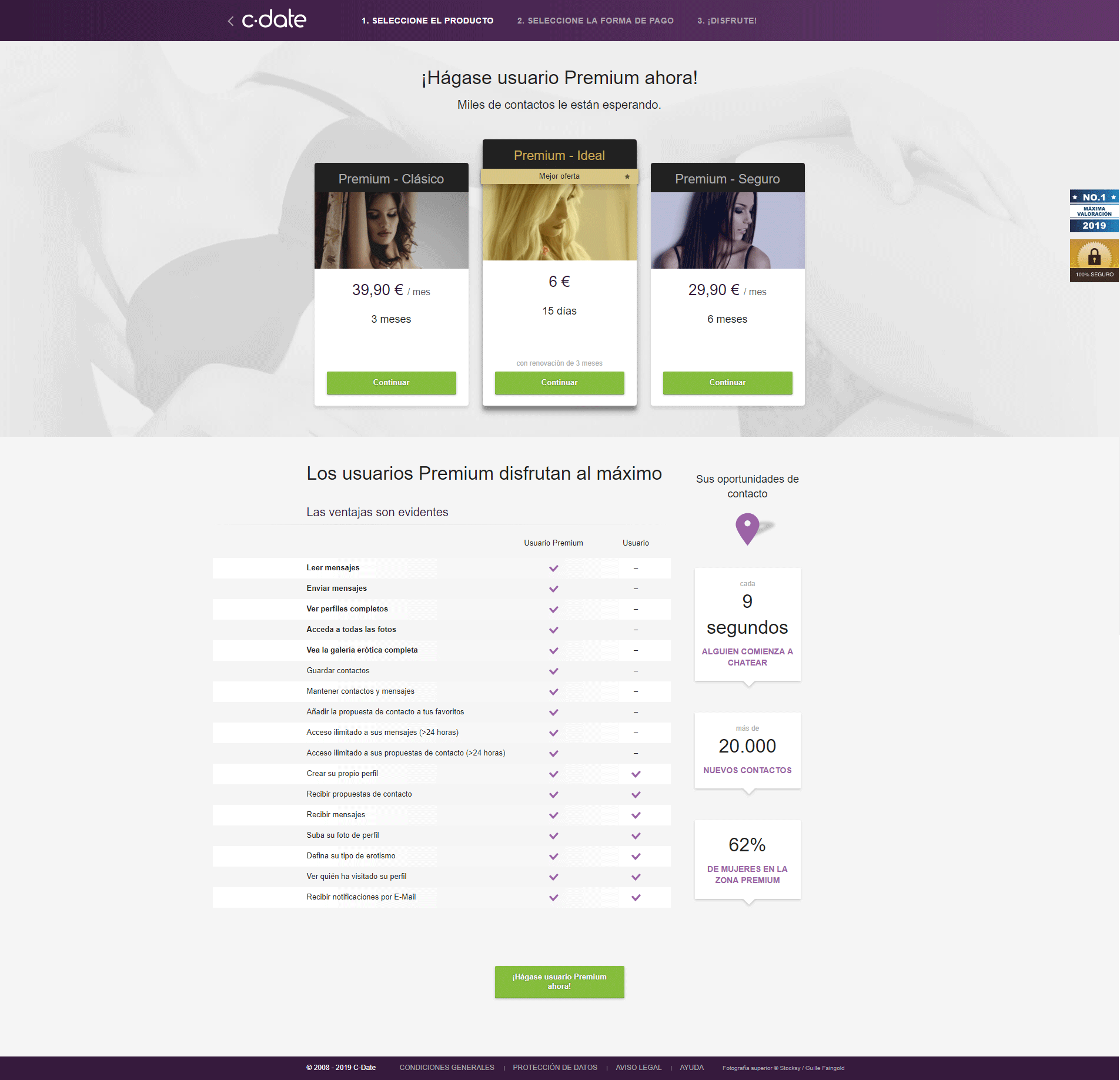The width and height of the screenshot is (1120, 1080).
Task: Click the Usuario checkmark for Ver quién ha visitado
Action: click(x=636, y=877)
